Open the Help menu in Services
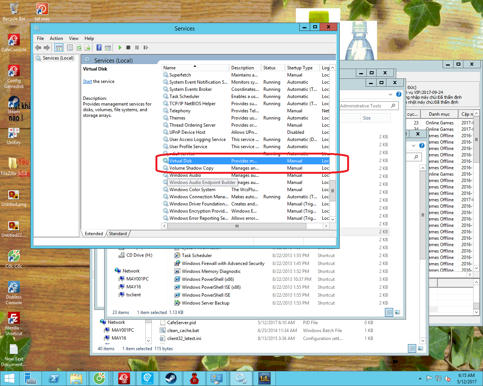The width and height of the screenshot is (483, 386). (89, 38)
